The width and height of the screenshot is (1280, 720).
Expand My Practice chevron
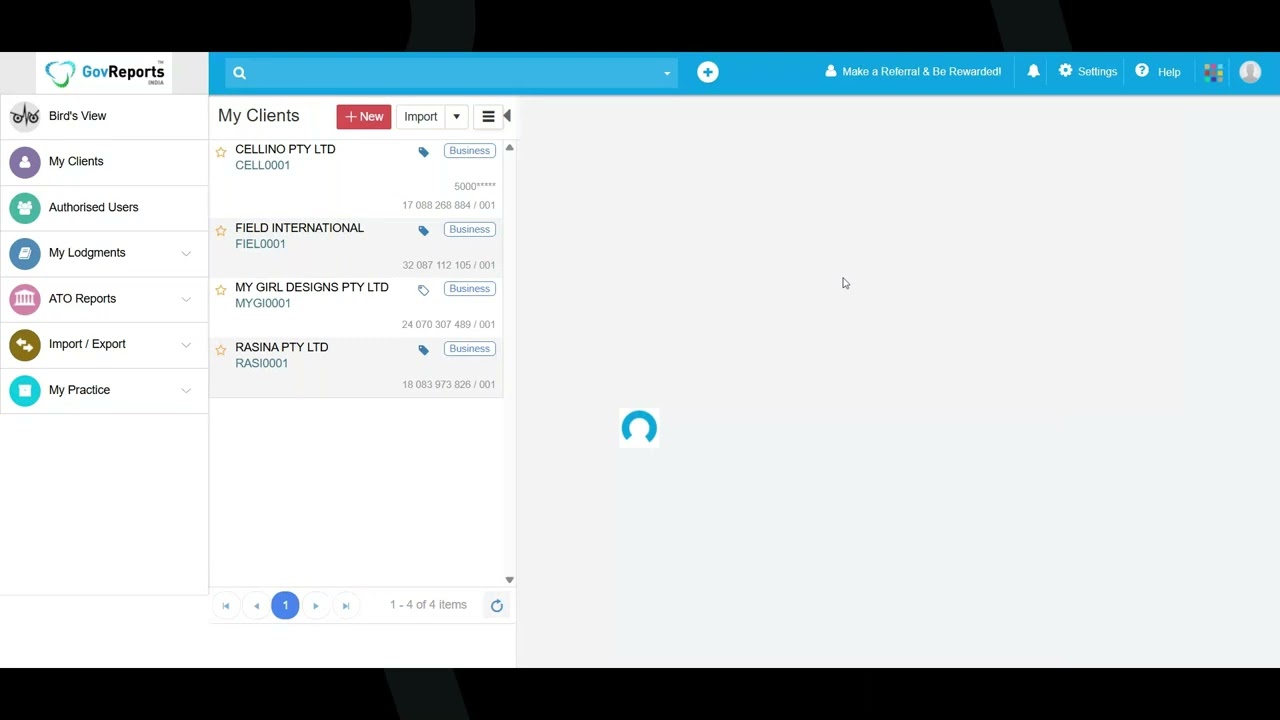(x=186, y=390)
